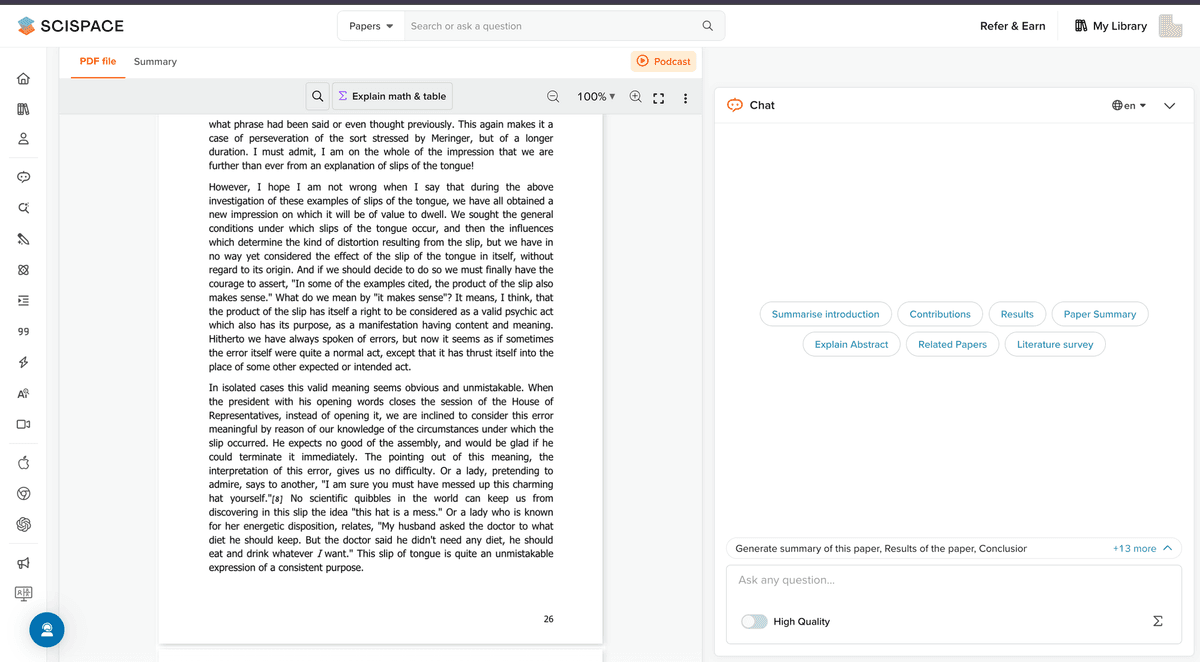Zoom in the PDF view

[x=635, y=97]
